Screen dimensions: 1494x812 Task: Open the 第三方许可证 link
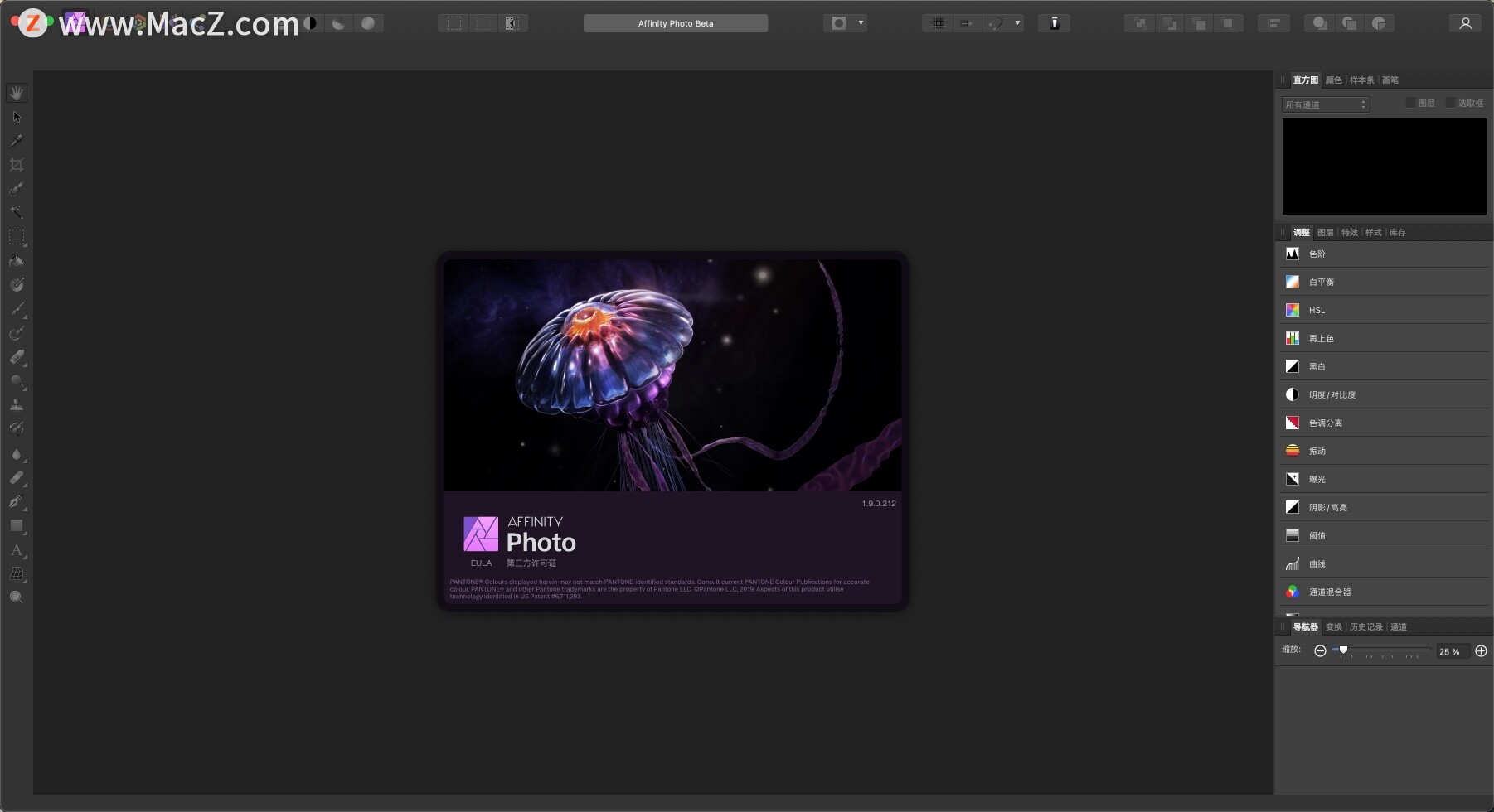531,563
